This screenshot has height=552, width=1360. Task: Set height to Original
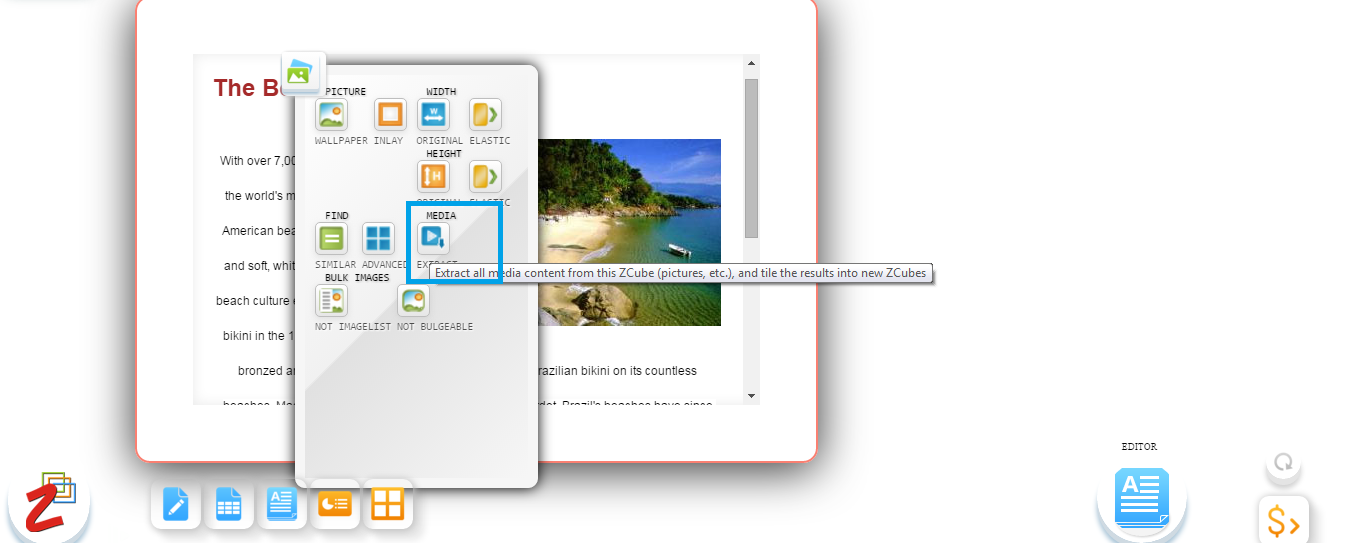[x=433, y=177]
